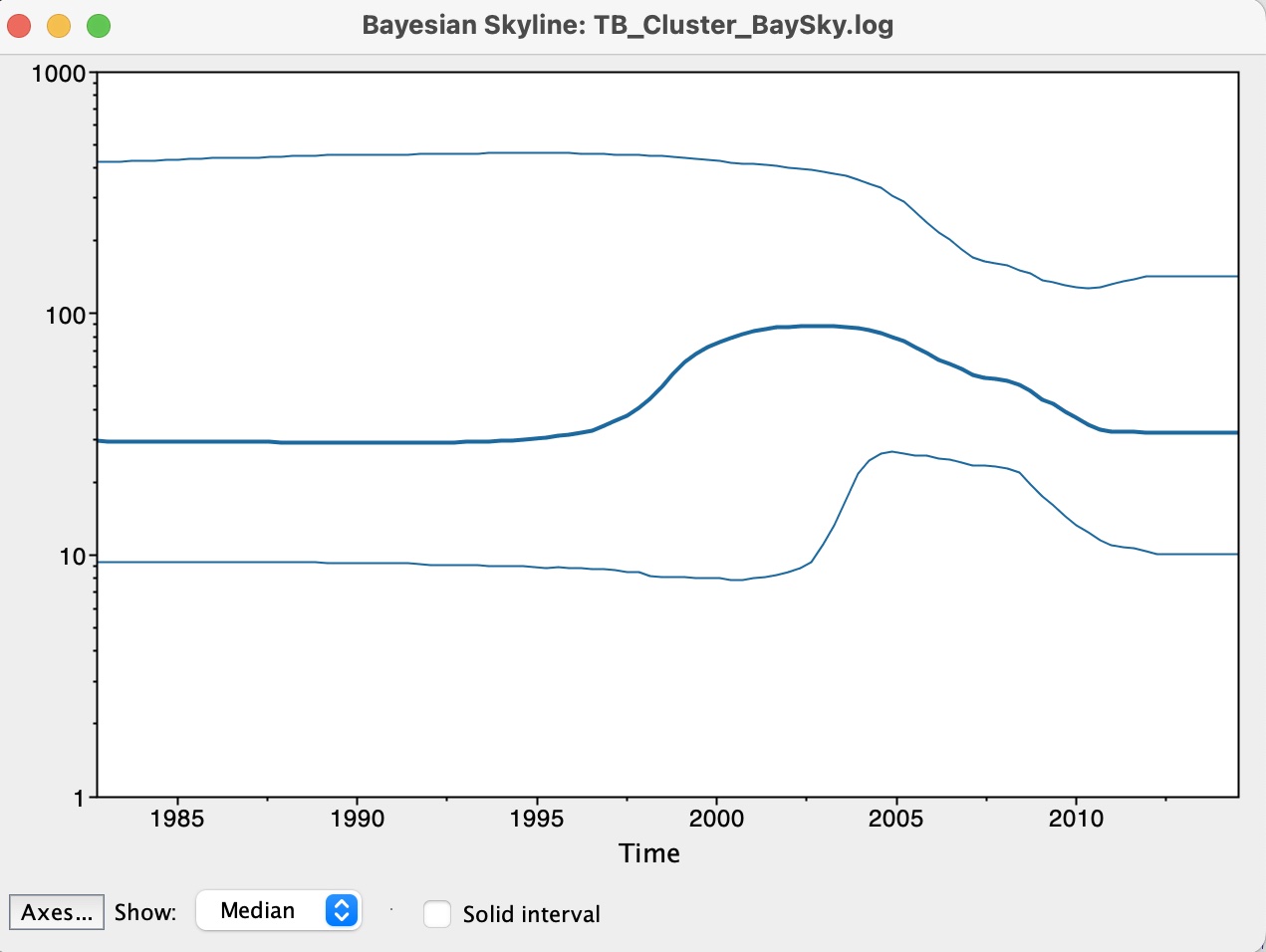Minimize window with the yellow button
Screen dimensions: 1266x952
(x=59, y=26)
